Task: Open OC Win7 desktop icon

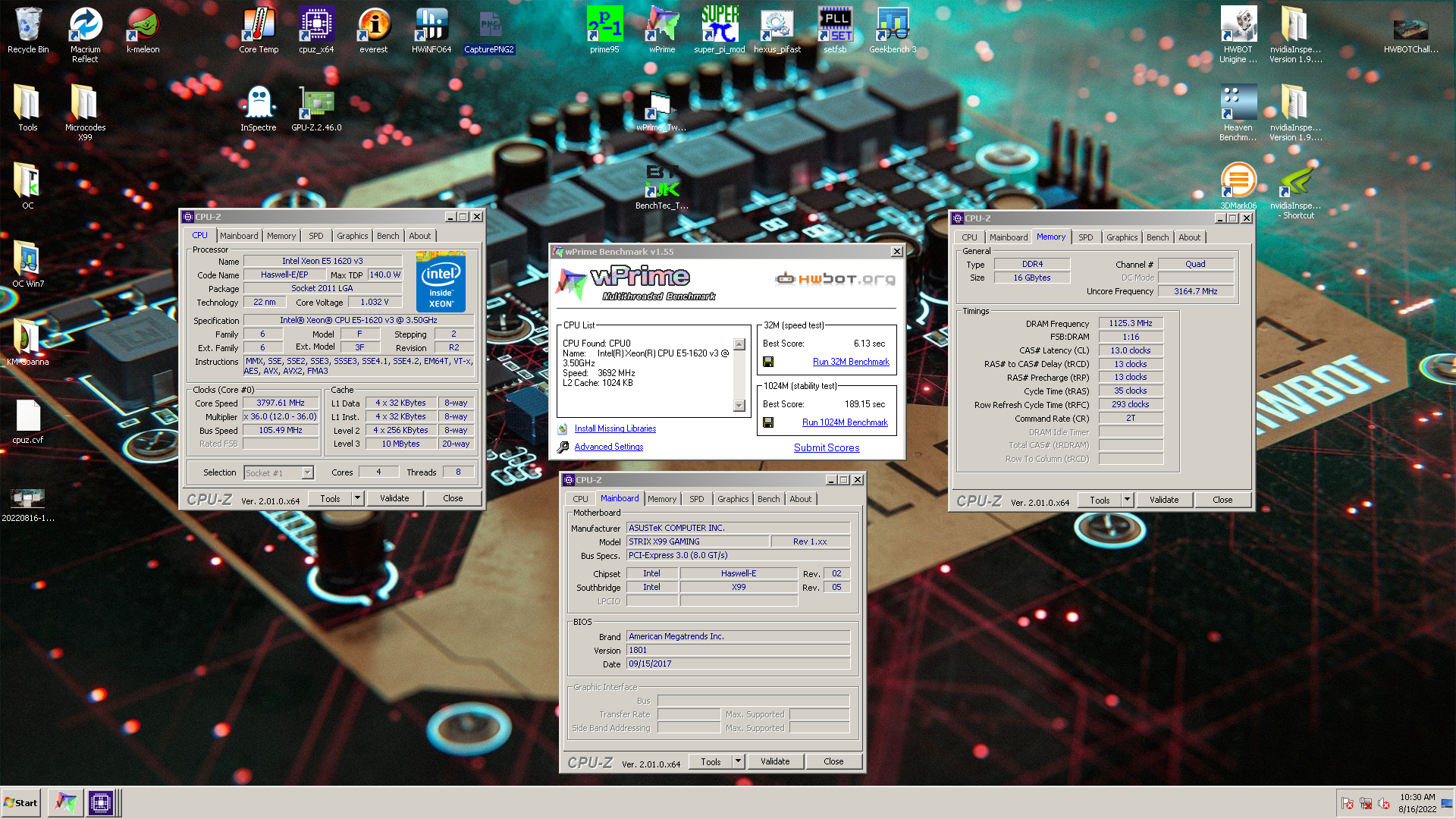Action: click(x=28, y=264)
